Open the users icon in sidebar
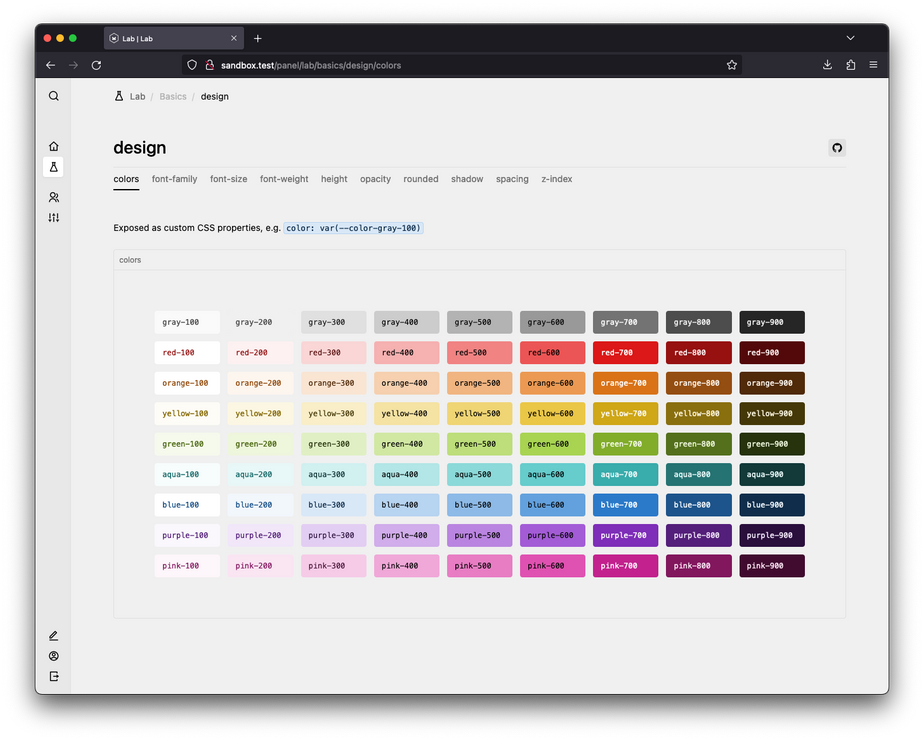 click(54, 197)
